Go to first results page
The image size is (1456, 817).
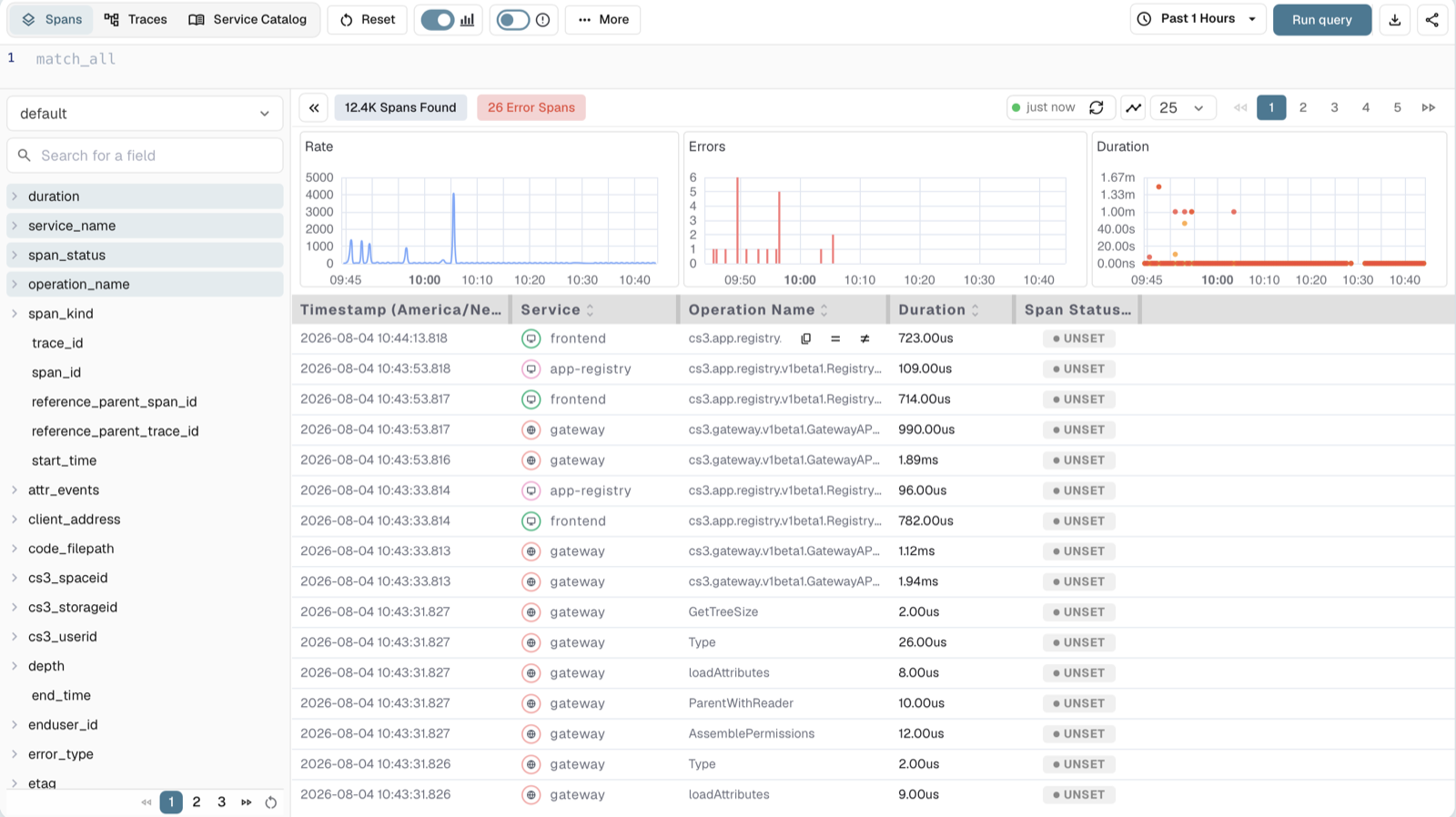[x=1239, y=107]
